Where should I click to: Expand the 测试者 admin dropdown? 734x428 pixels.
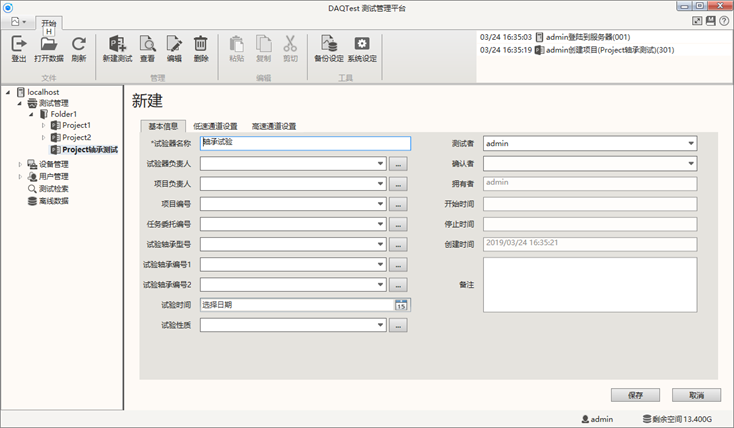[690, 143]
